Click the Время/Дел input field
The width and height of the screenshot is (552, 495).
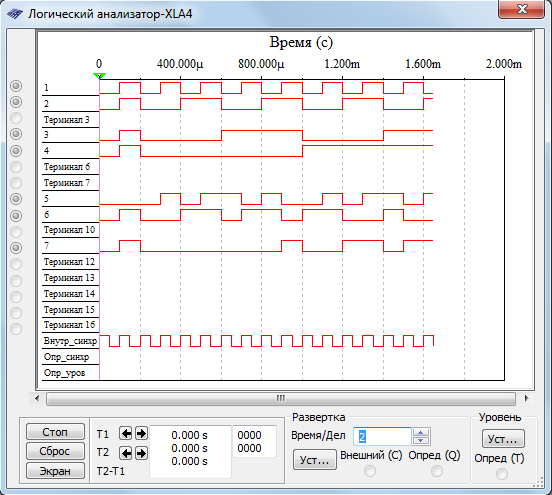(382, 437)
